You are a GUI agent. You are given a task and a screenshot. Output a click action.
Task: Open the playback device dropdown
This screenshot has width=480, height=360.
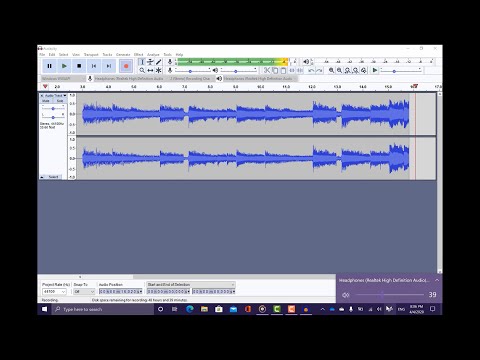259,79
